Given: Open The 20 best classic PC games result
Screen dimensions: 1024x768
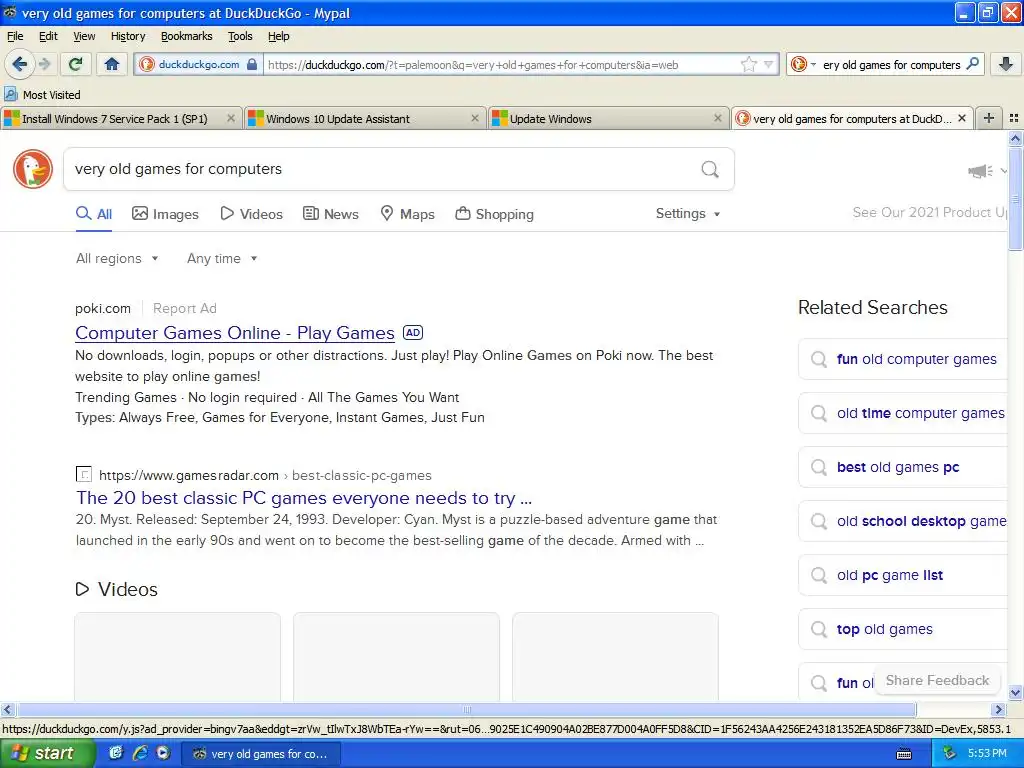Looking at the screenshot, I should tap(304, 498).
